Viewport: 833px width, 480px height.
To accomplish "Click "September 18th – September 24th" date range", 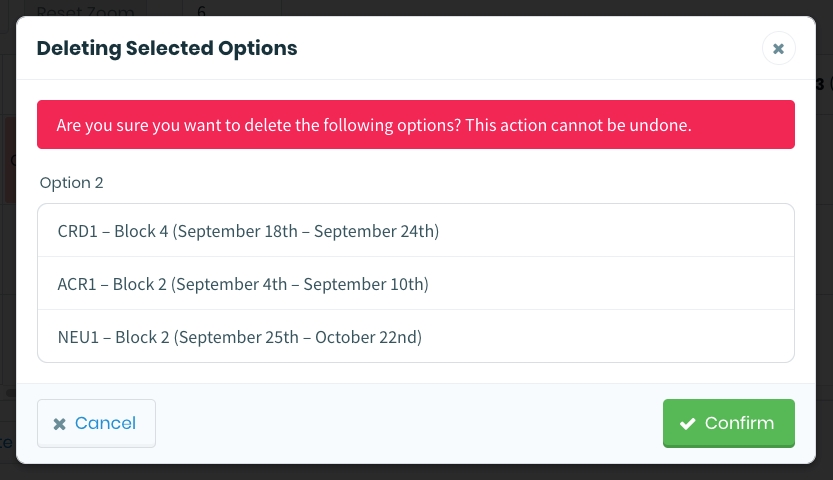I will click(x=307, y=231).
